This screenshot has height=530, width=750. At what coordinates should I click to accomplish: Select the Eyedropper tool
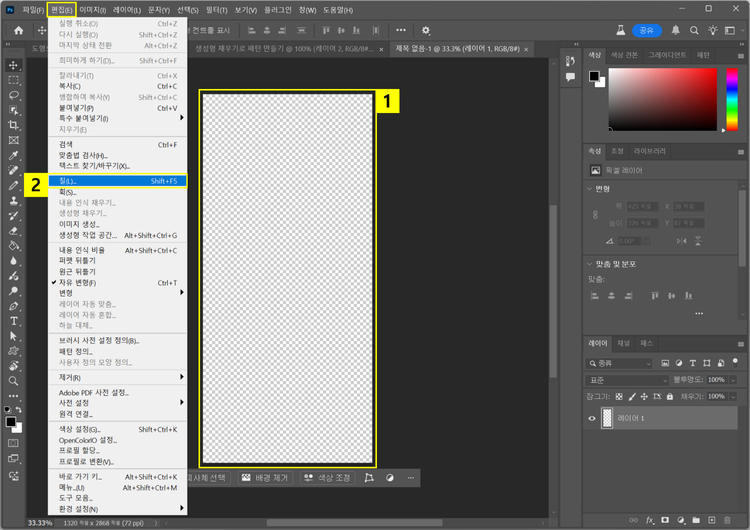[x=14, y=156]
